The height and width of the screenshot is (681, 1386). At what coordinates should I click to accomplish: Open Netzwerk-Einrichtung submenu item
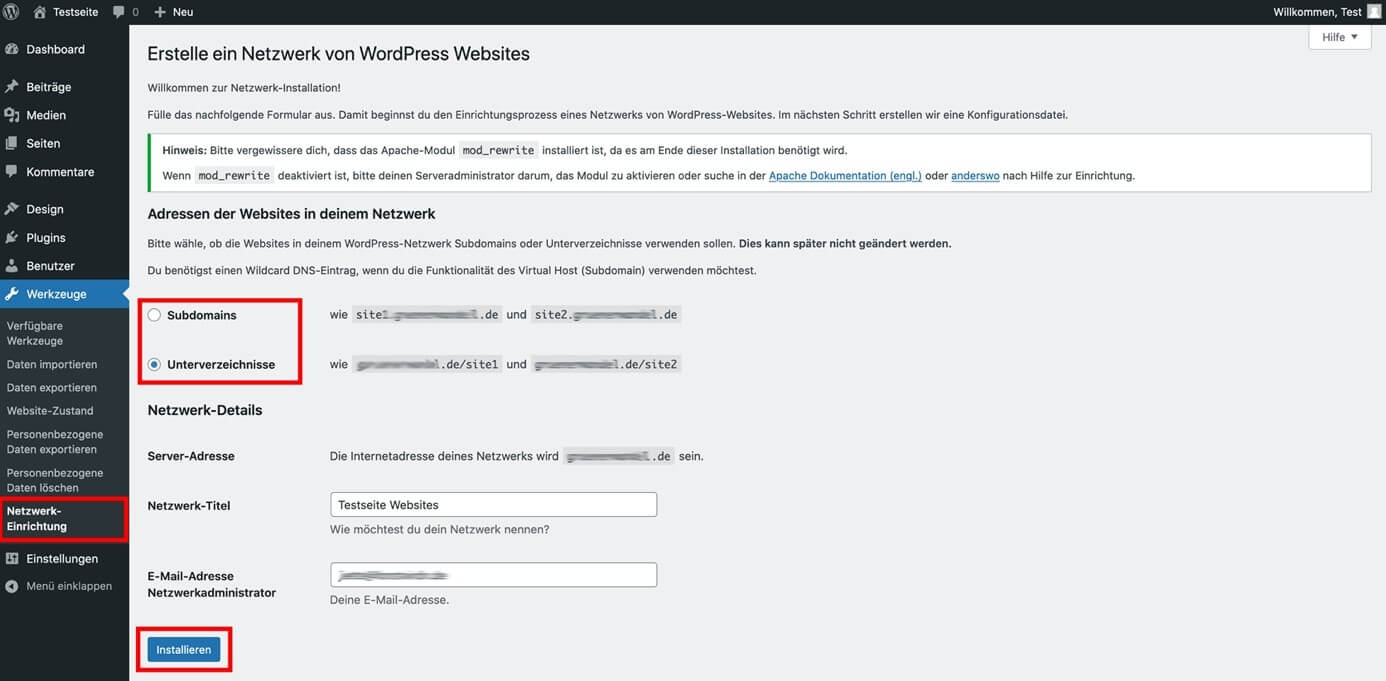click(x=37, y=519)
